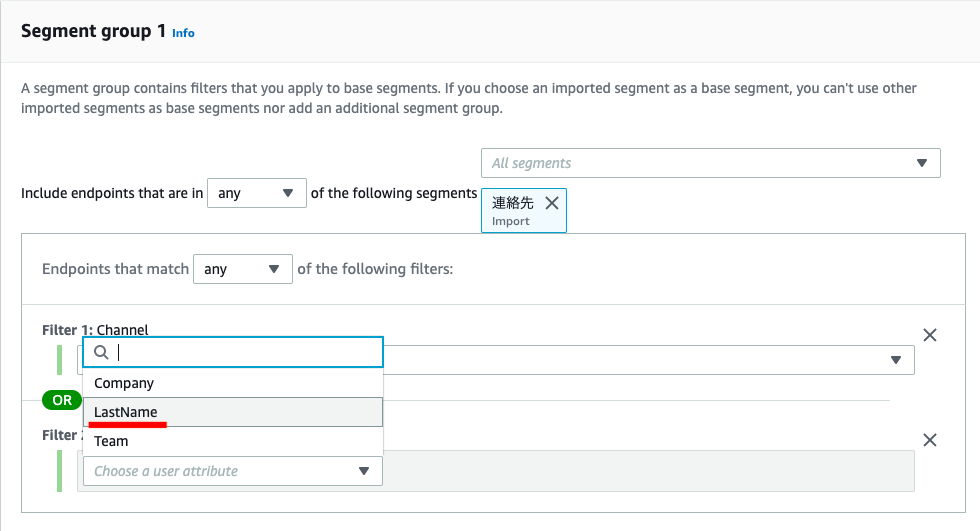This screenshot has height=531, width=980.
Task: Click the "Filter 1: Channel" label
Action: tap(95, 329)
